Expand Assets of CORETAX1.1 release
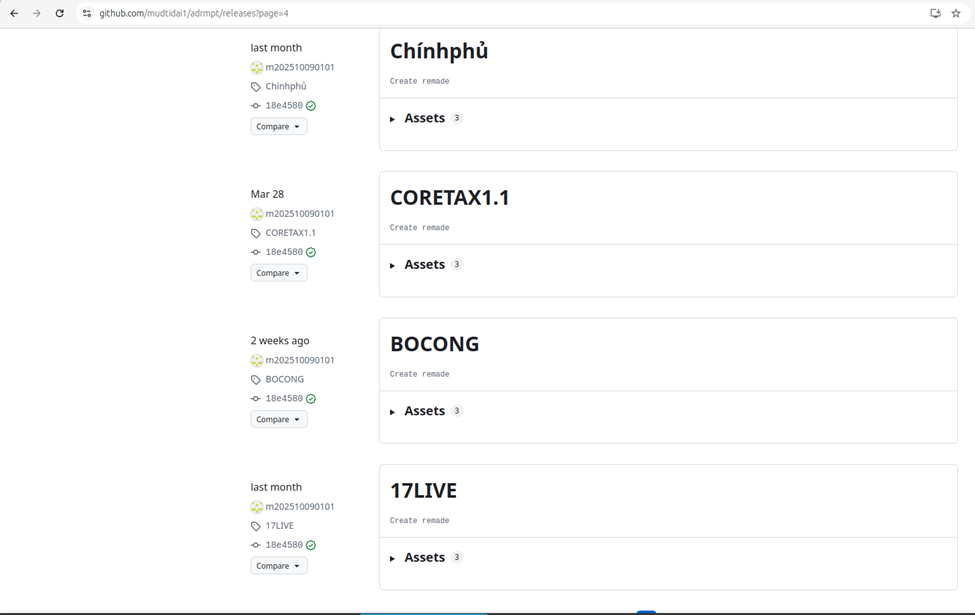 click(425, 264)
